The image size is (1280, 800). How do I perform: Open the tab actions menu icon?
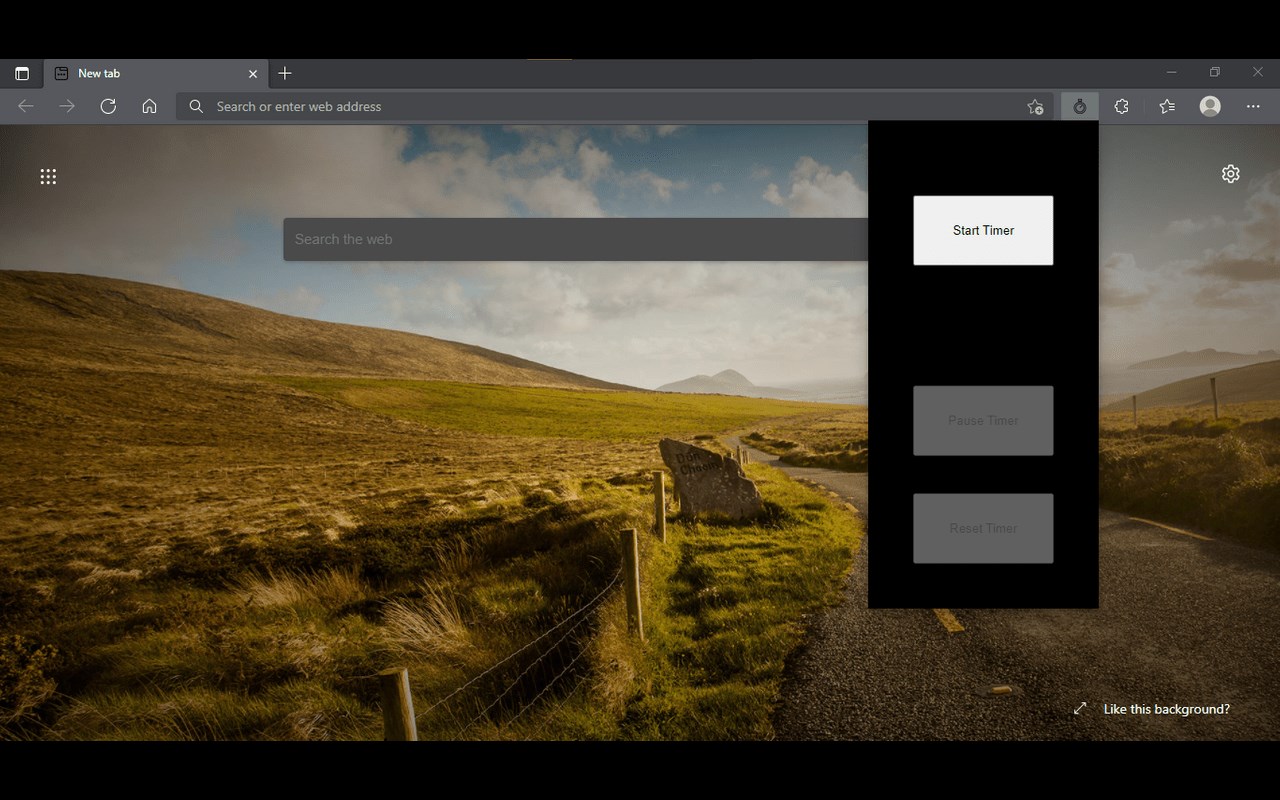click(22, 74)
